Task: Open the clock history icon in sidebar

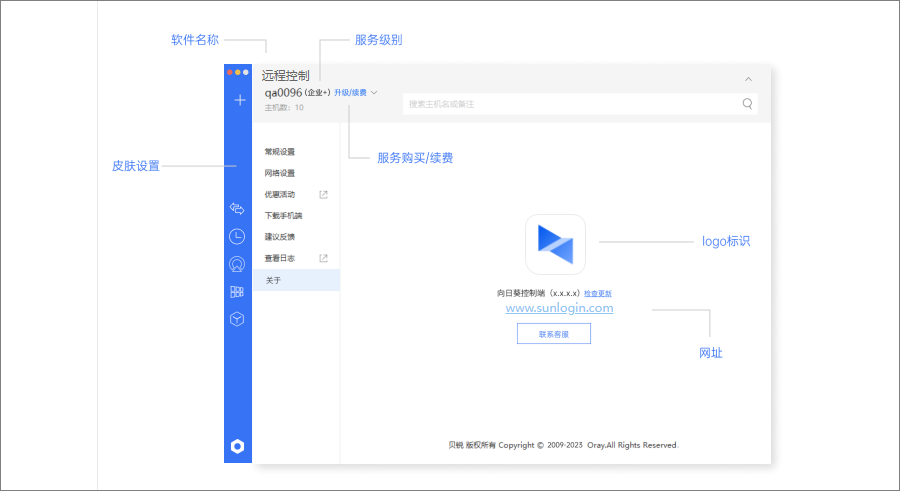Action: (x=237, y=236)
